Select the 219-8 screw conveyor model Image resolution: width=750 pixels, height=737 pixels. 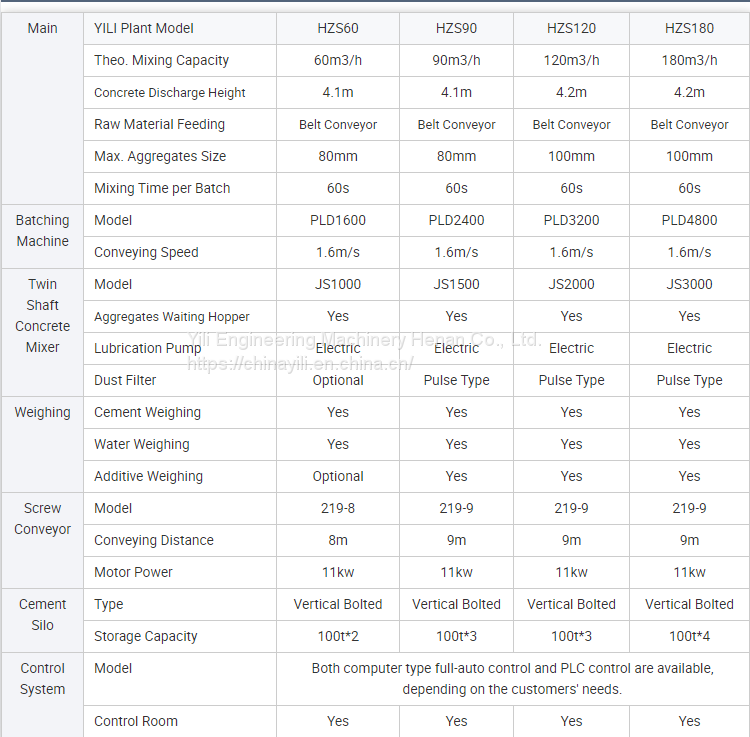338,508
